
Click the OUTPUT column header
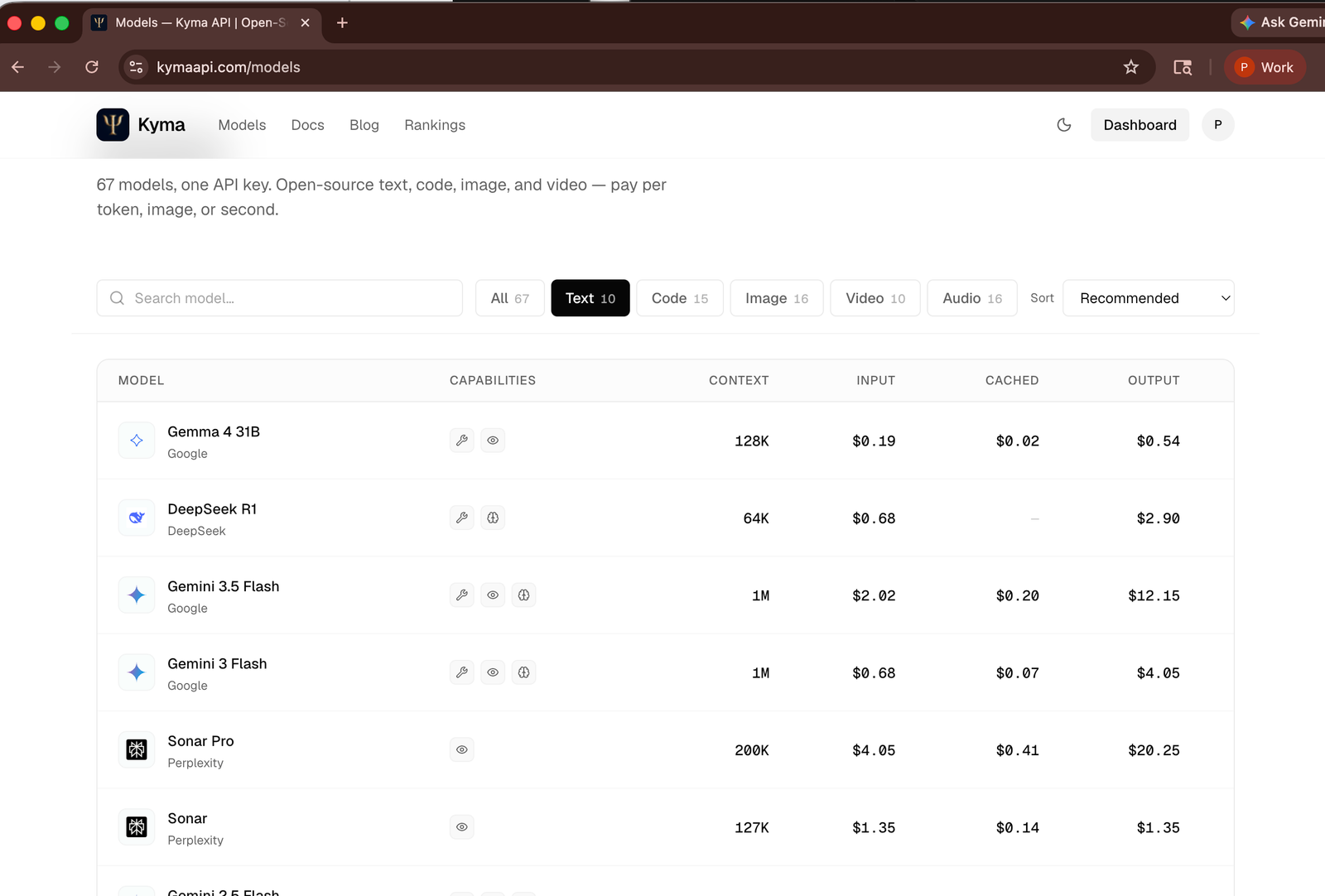pos(1154,380)
